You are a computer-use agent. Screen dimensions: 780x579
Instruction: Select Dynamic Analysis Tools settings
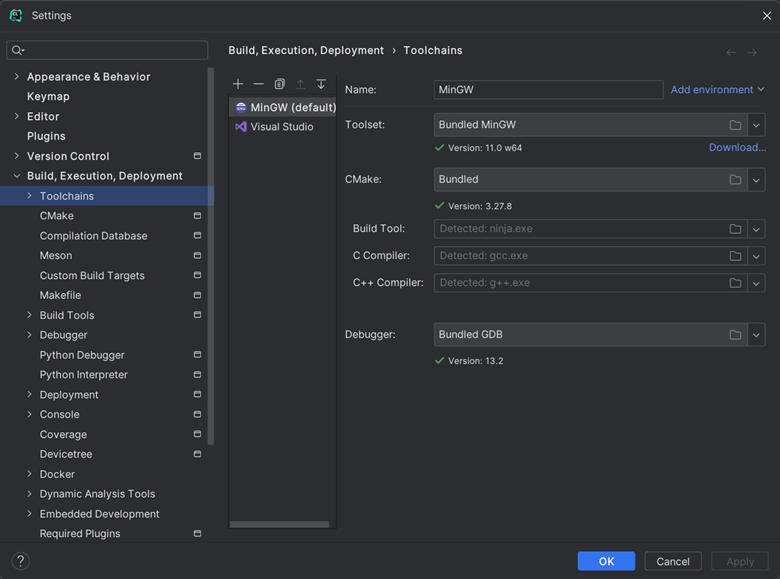98,494
